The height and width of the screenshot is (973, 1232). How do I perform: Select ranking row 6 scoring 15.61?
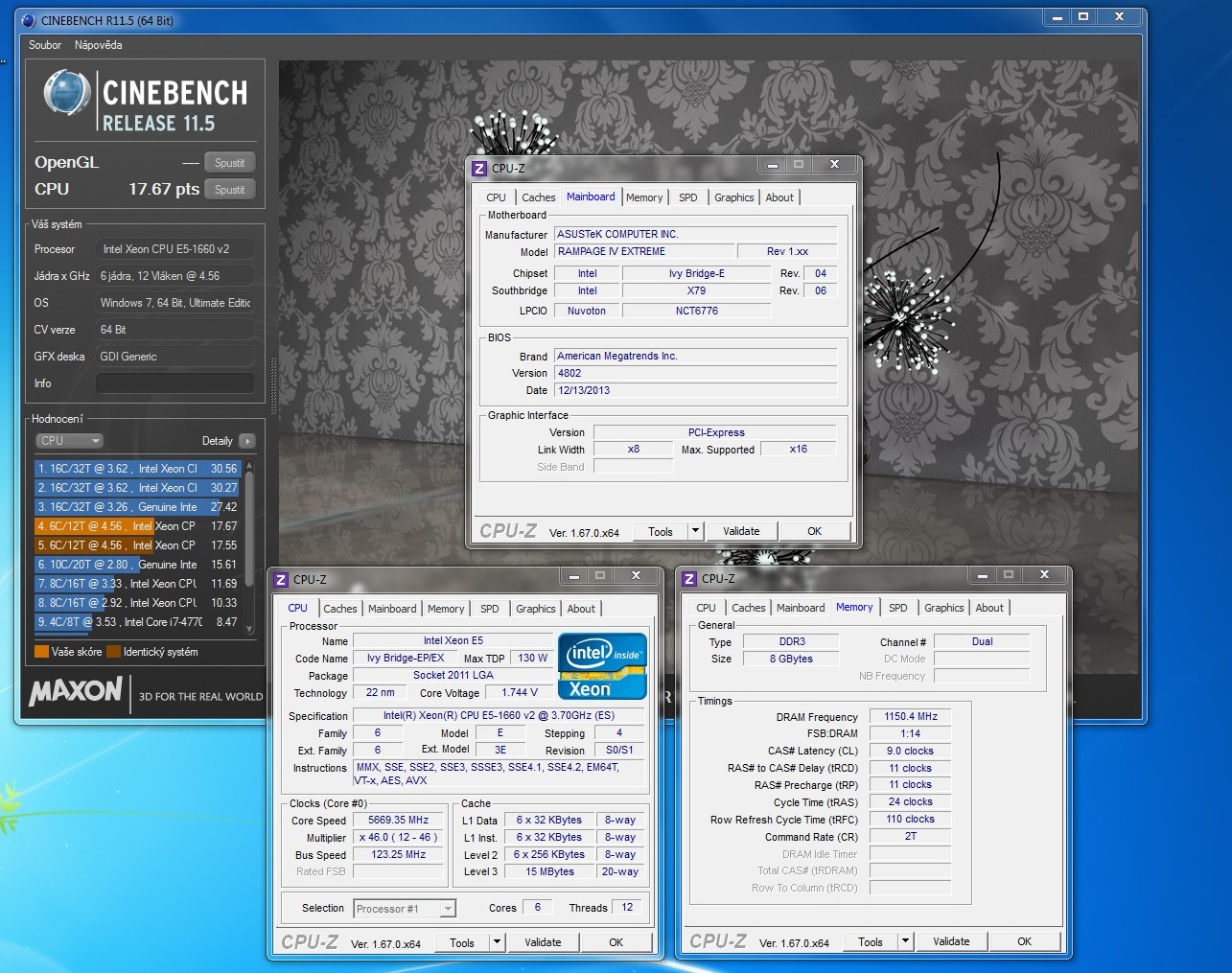coord(138,565)
